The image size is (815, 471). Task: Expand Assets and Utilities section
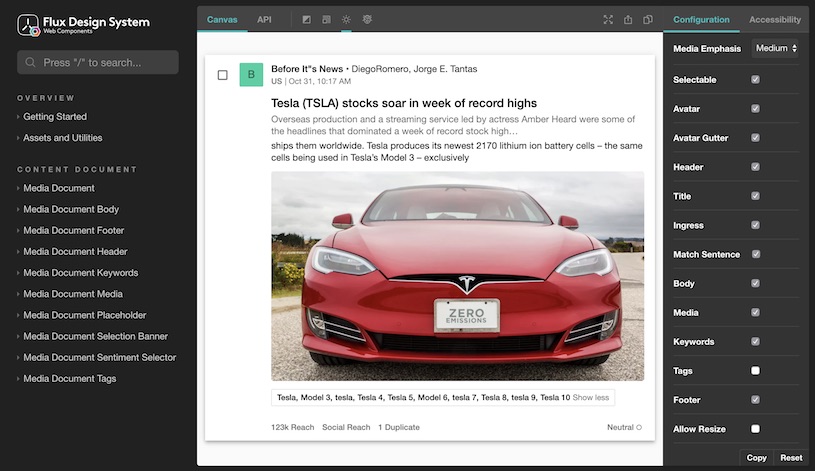[x=62, y=138]
